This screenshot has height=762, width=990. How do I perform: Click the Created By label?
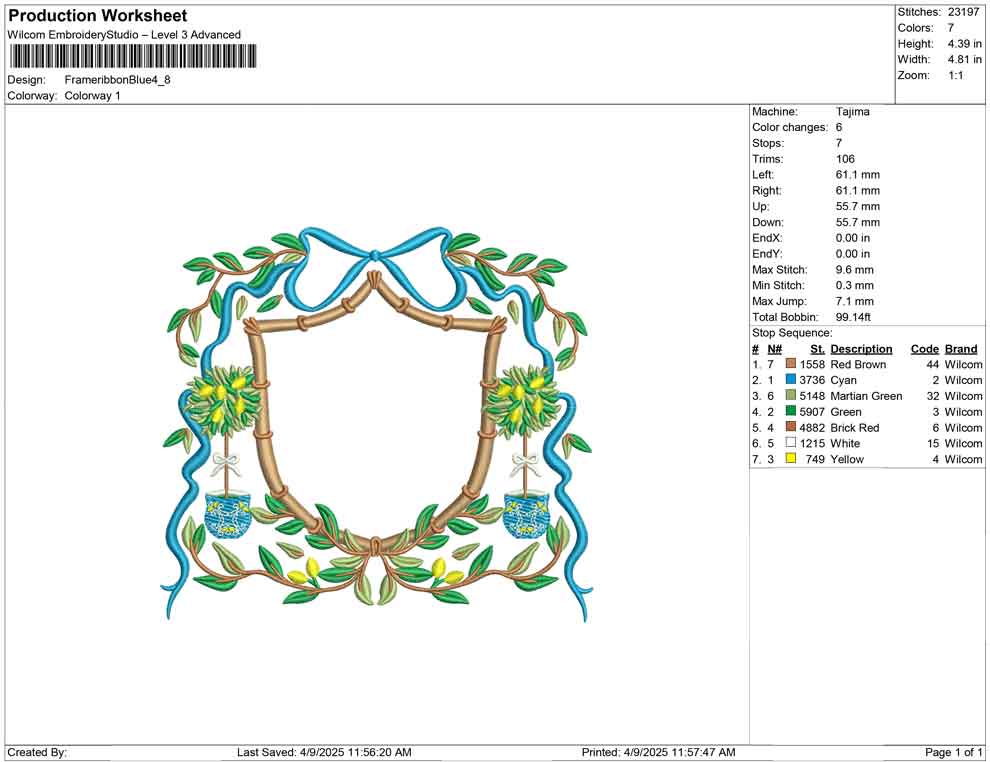(x=37, y=752)
